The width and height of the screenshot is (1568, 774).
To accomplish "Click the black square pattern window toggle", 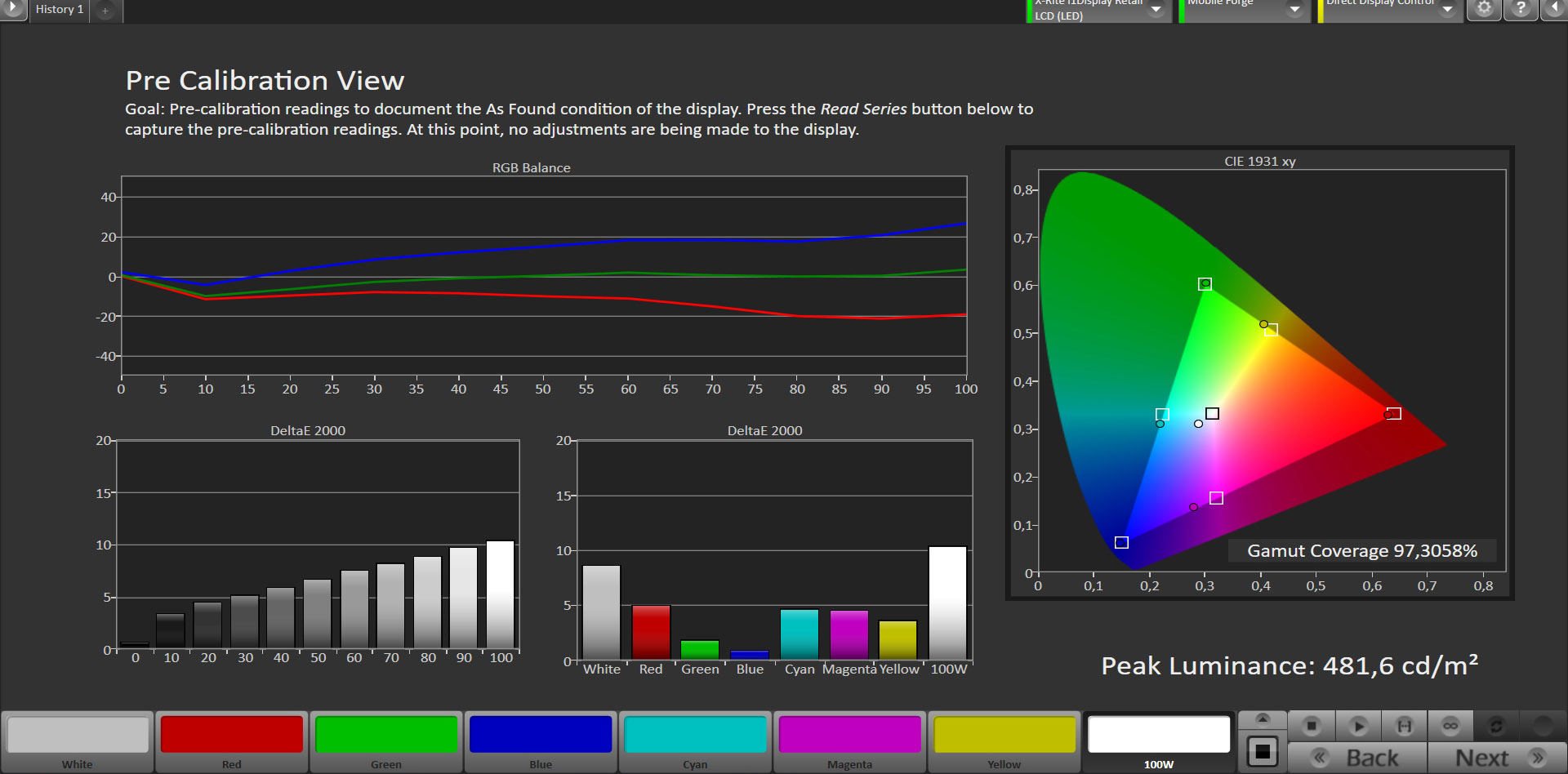I will [1263, 751].
